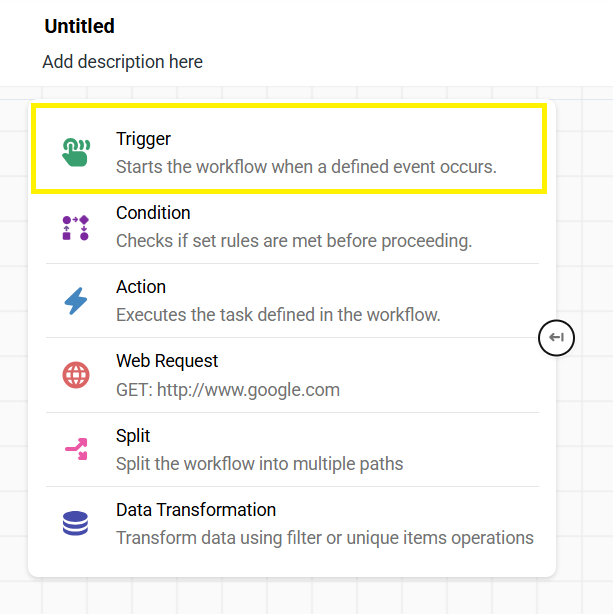Select the Data Transformation label
Viewport: 613px width, 614px height.
click(196, 510)
